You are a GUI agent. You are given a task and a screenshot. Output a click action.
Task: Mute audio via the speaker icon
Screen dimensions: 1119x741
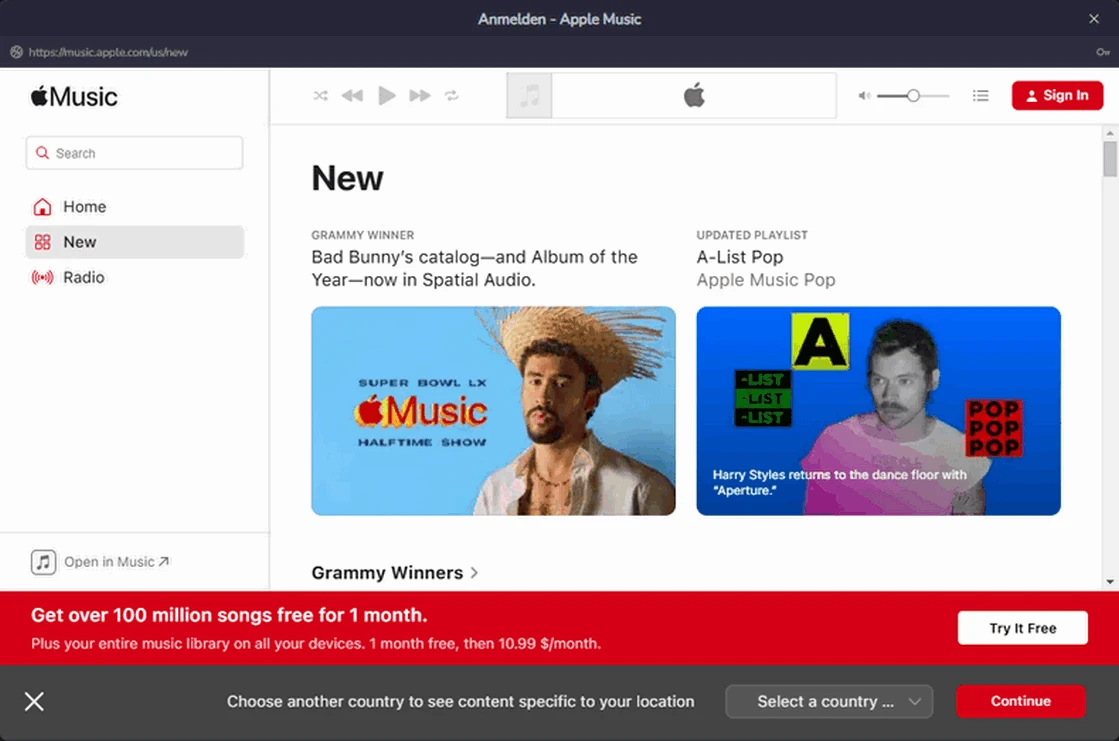click(x=862, y=95)
